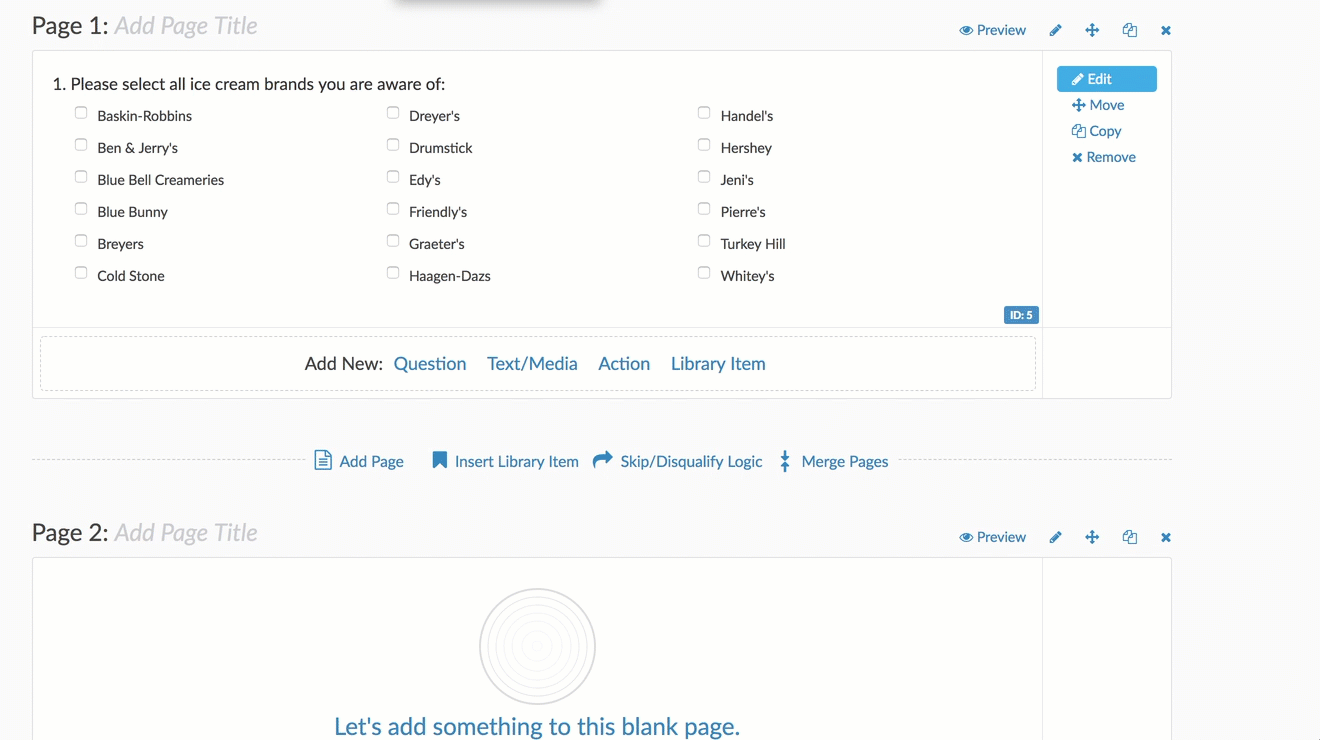The height and width of the screenshot is (740, 1320).
Task: Add a new Action to Page 1
Action: [x=624, y=364]
